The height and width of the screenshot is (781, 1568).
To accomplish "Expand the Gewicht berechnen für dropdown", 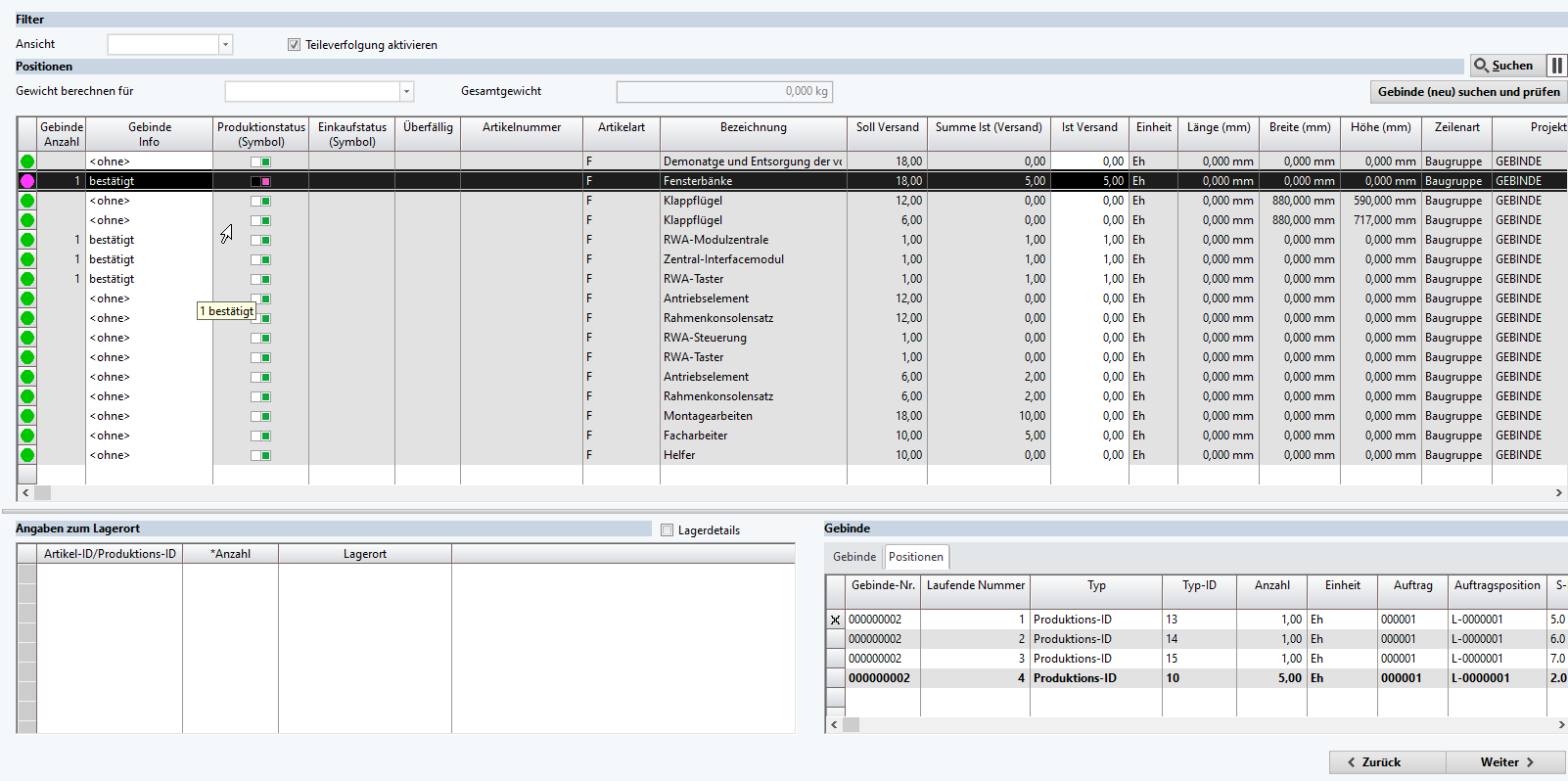I will (406, 91).
